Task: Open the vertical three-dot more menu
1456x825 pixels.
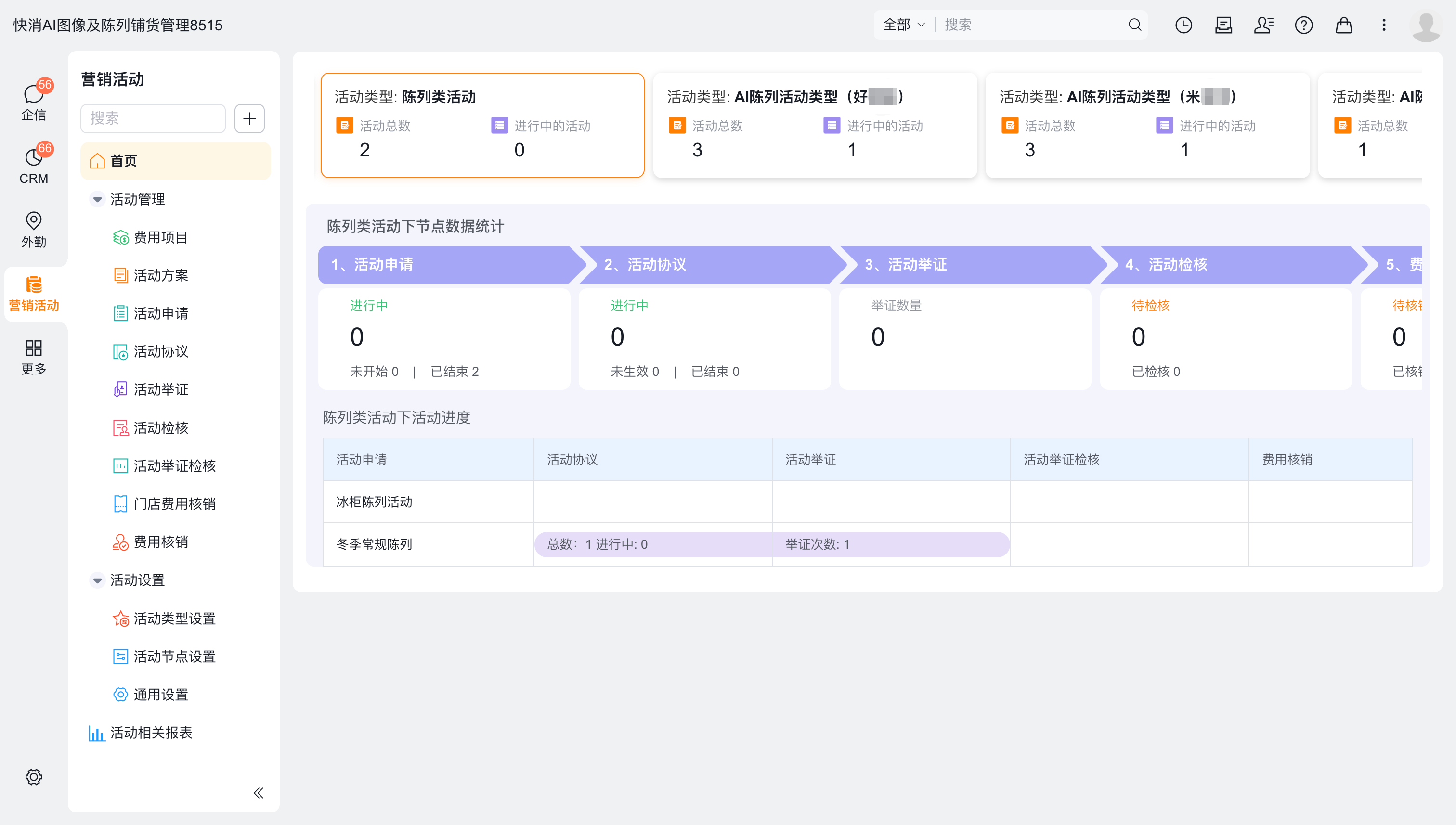Action: click(x=1383, y=25)
